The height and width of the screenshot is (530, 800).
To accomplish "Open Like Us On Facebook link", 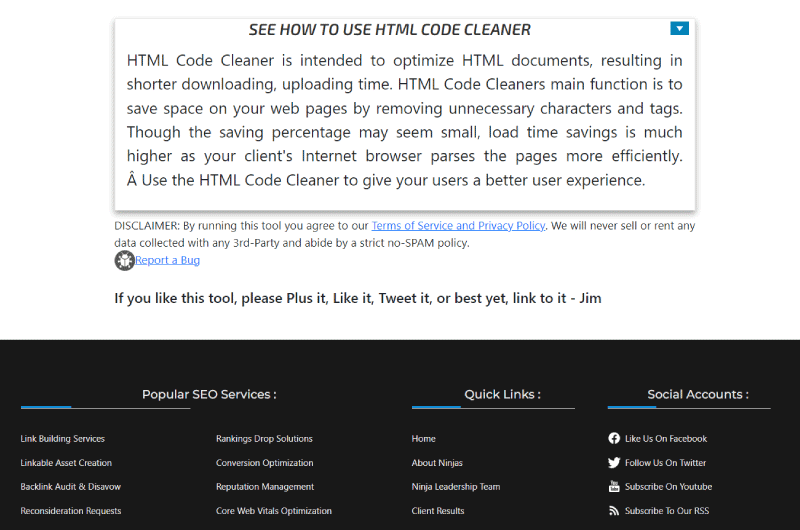I will (x=666, y=439).
